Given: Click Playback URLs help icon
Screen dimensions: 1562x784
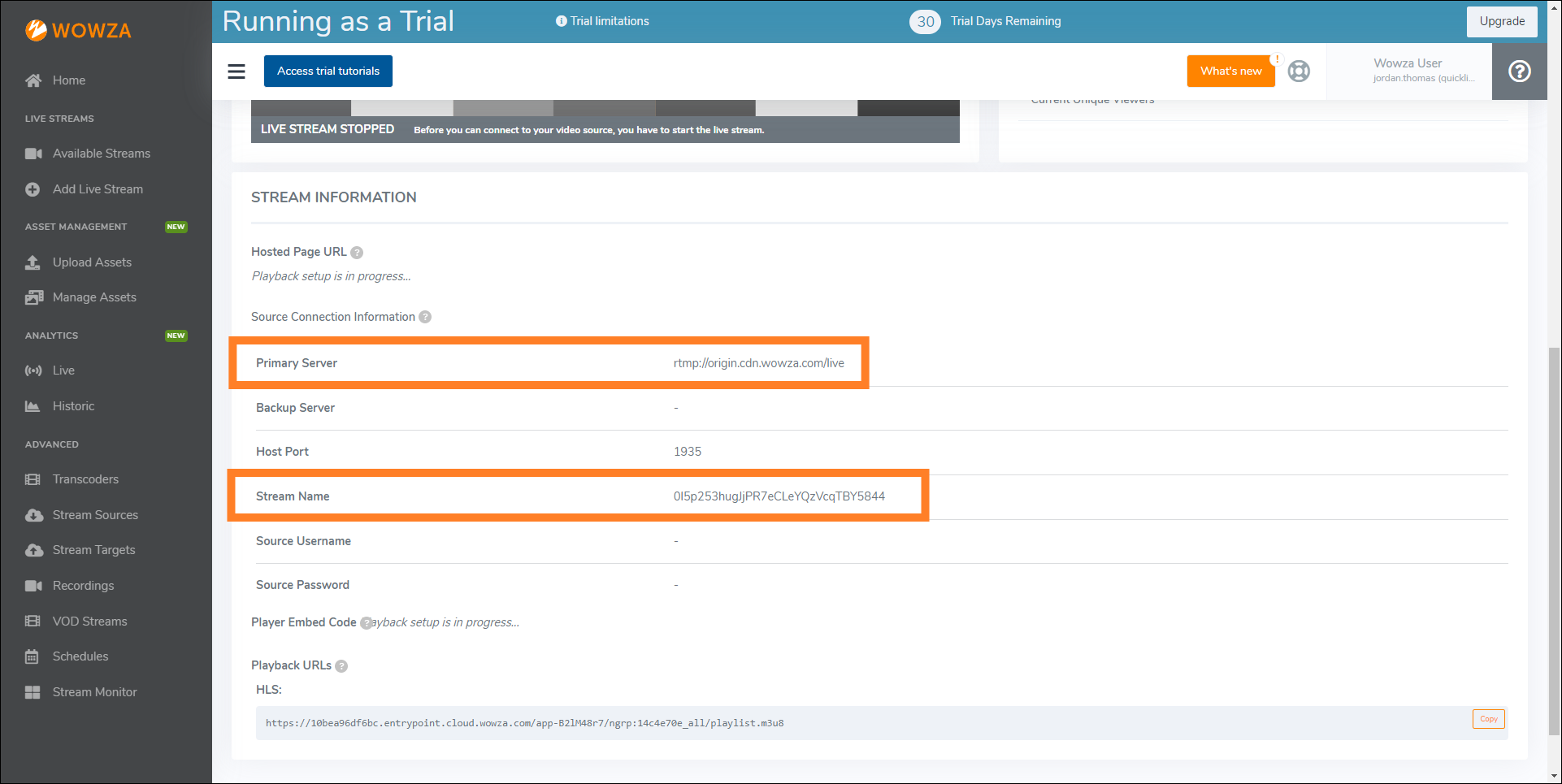Looking at the screenshot, I should click(341, 666).
